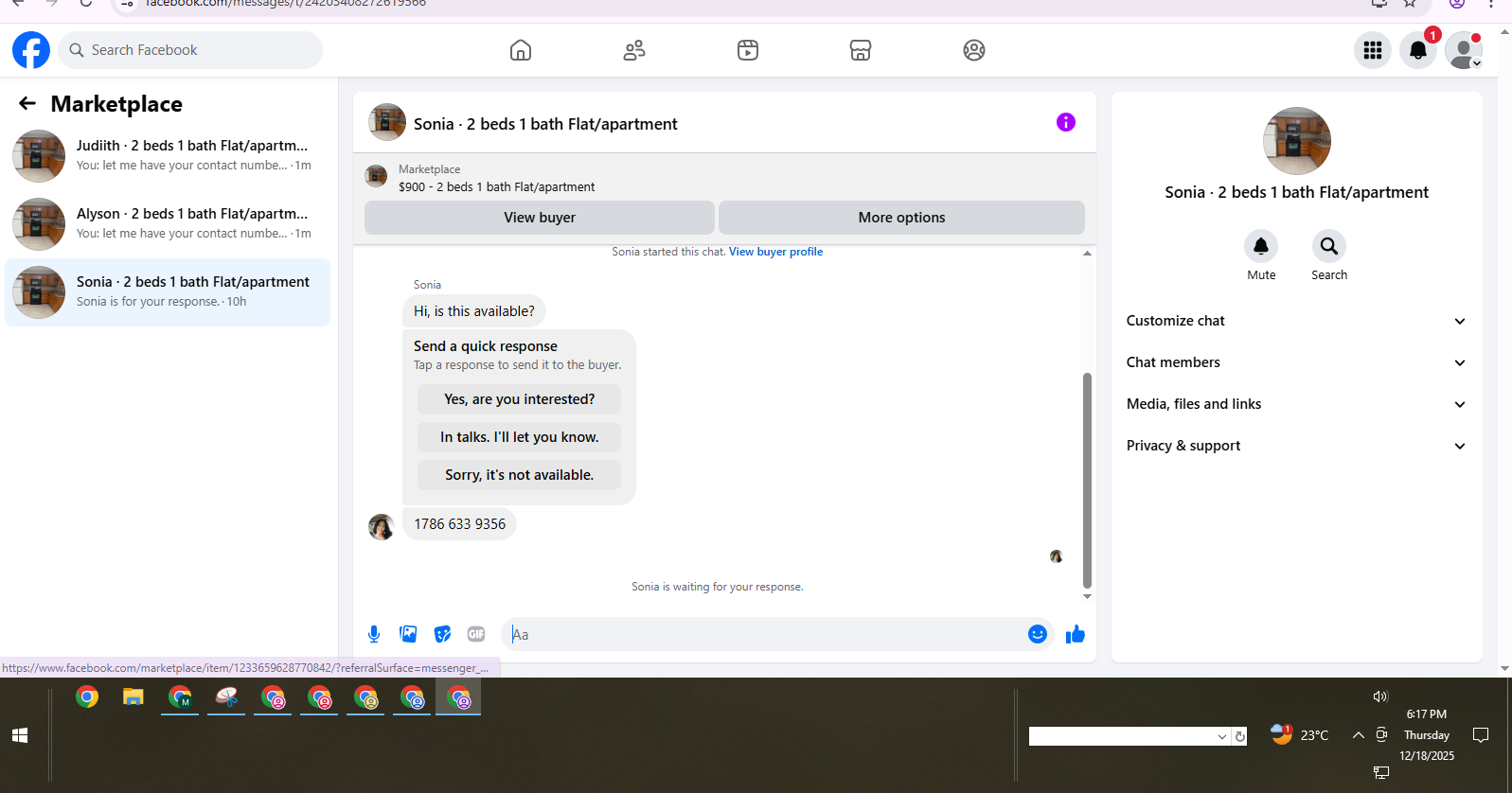
Task: Open Windows Action Center notifications icon
Action: coord(1481,735)
